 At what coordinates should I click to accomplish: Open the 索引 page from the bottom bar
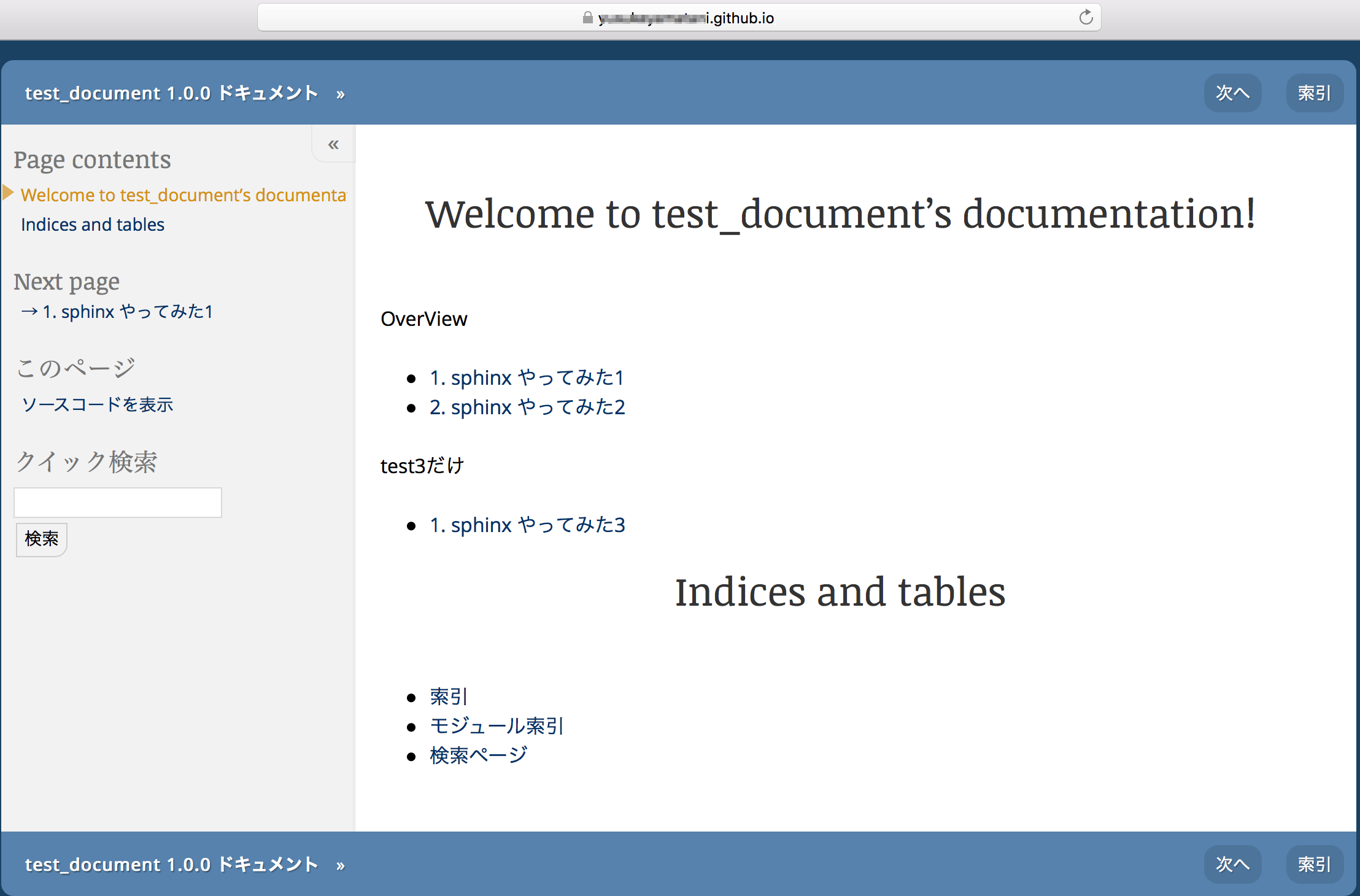coord(1314,864)
